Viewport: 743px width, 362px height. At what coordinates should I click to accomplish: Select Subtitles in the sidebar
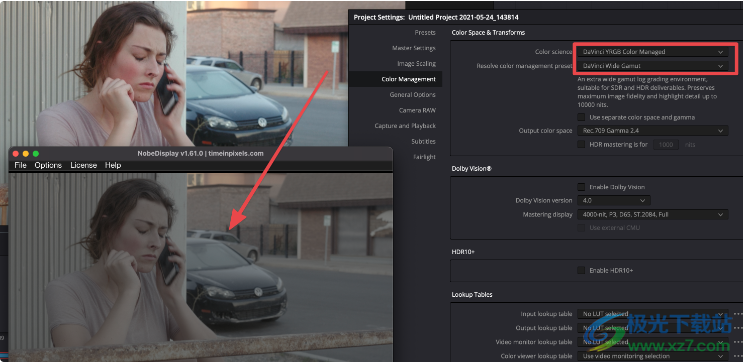(423, 142)
